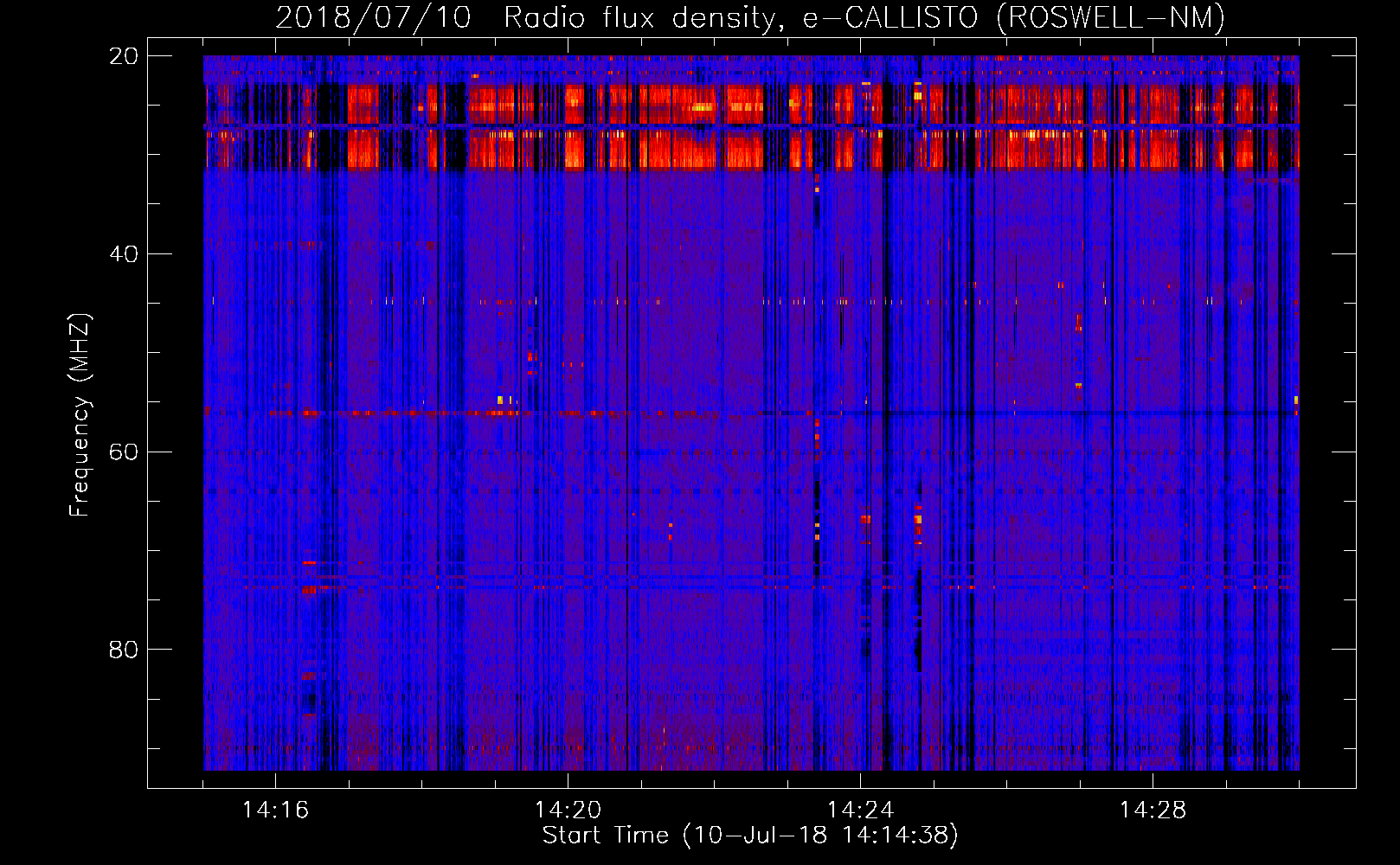The image size is (1400, 865).
Task: Click the 60 frequency tick label
Action: pos(124,452)
